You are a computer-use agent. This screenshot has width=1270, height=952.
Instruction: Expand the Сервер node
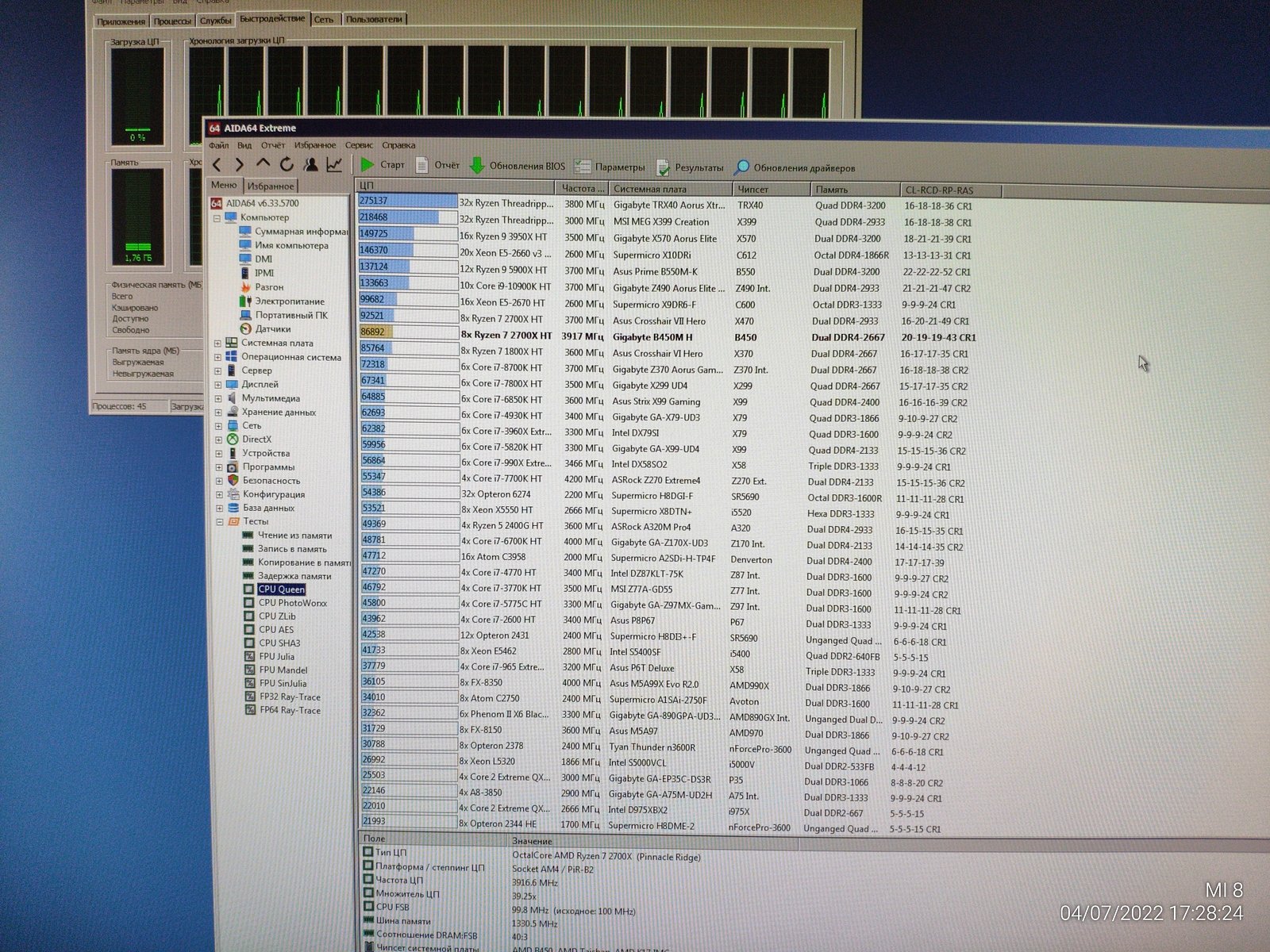pyautogui.click(x=217, y=370)
